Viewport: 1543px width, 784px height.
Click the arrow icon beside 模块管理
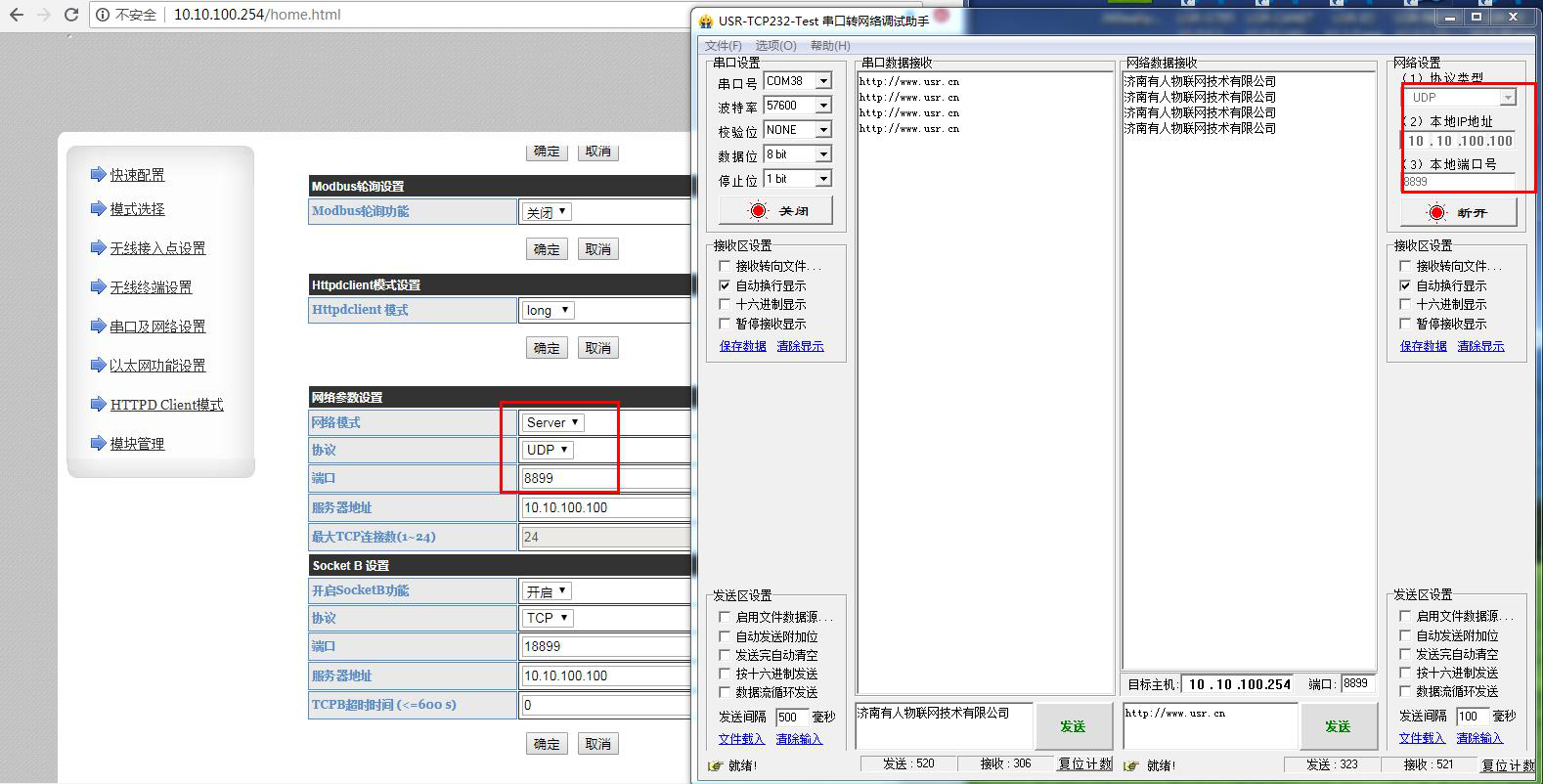(x=98, y=443)
